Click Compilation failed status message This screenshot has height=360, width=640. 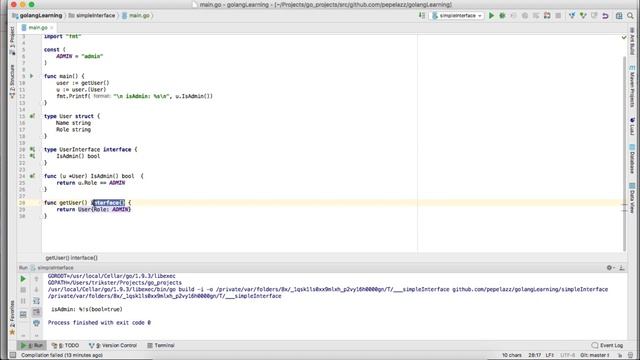(62, 355)
